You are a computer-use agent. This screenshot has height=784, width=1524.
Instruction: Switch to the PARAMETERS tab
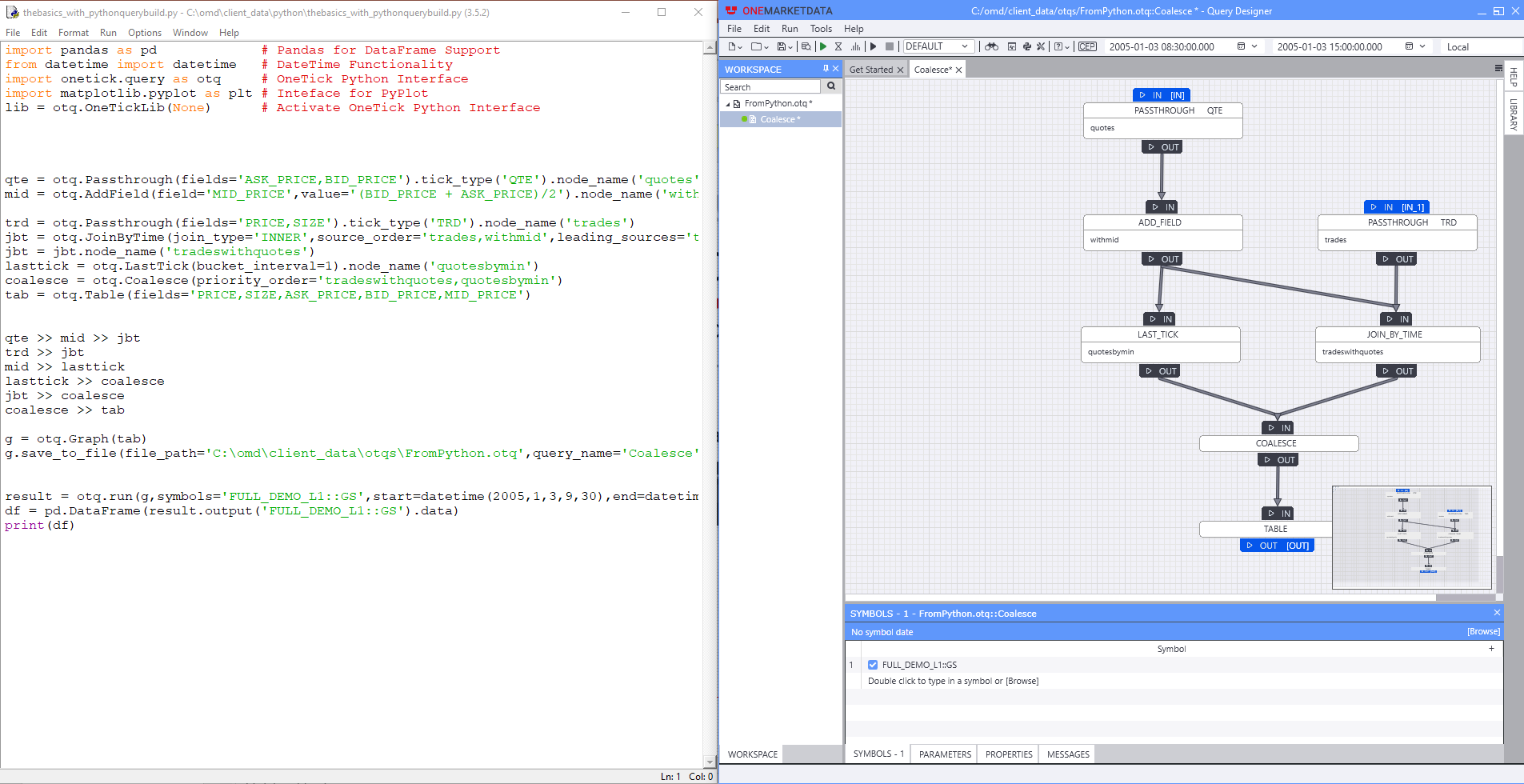(945, 754)
